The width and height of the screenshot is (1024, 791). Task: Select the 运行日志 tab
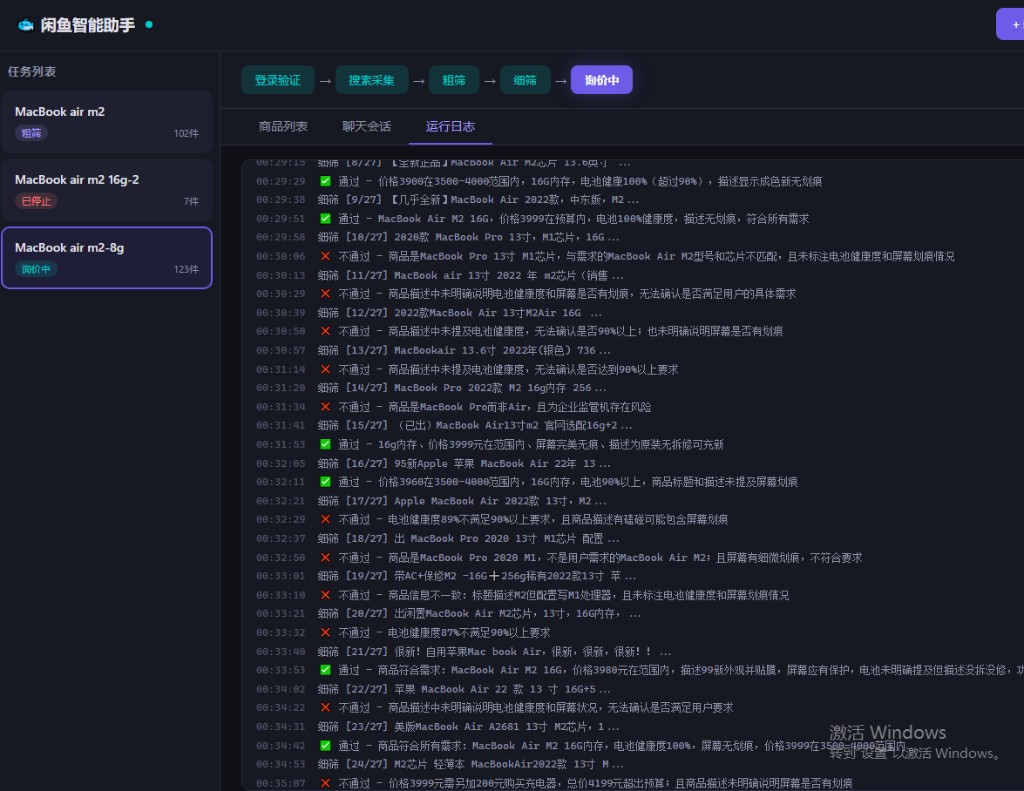[450, 127]
